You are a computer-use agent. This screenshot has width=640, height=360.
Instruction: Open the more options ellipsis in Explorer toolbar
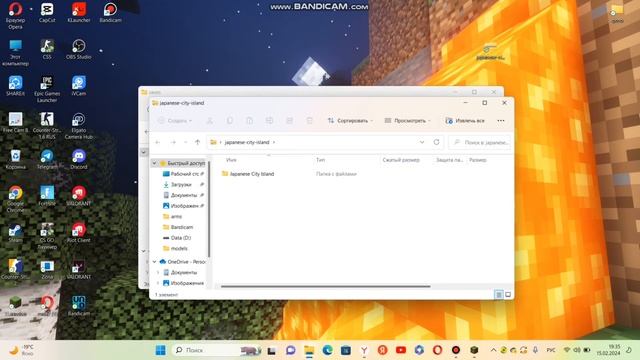[x=501, y=120]
